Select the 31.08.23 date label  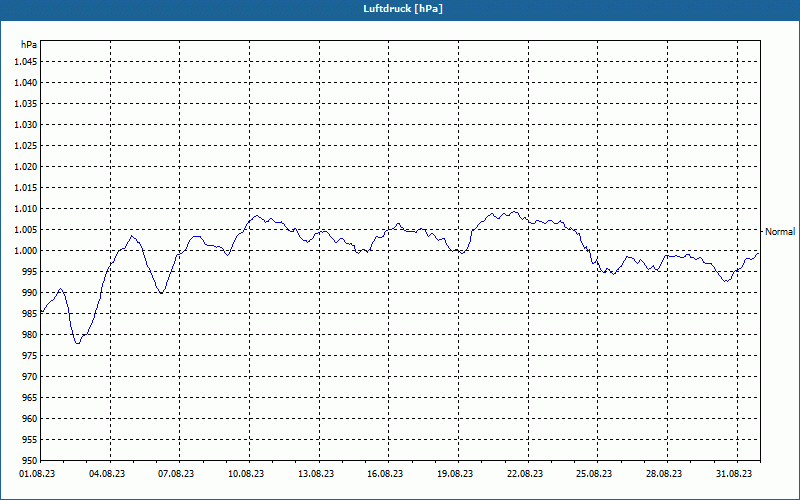point(734,474)
